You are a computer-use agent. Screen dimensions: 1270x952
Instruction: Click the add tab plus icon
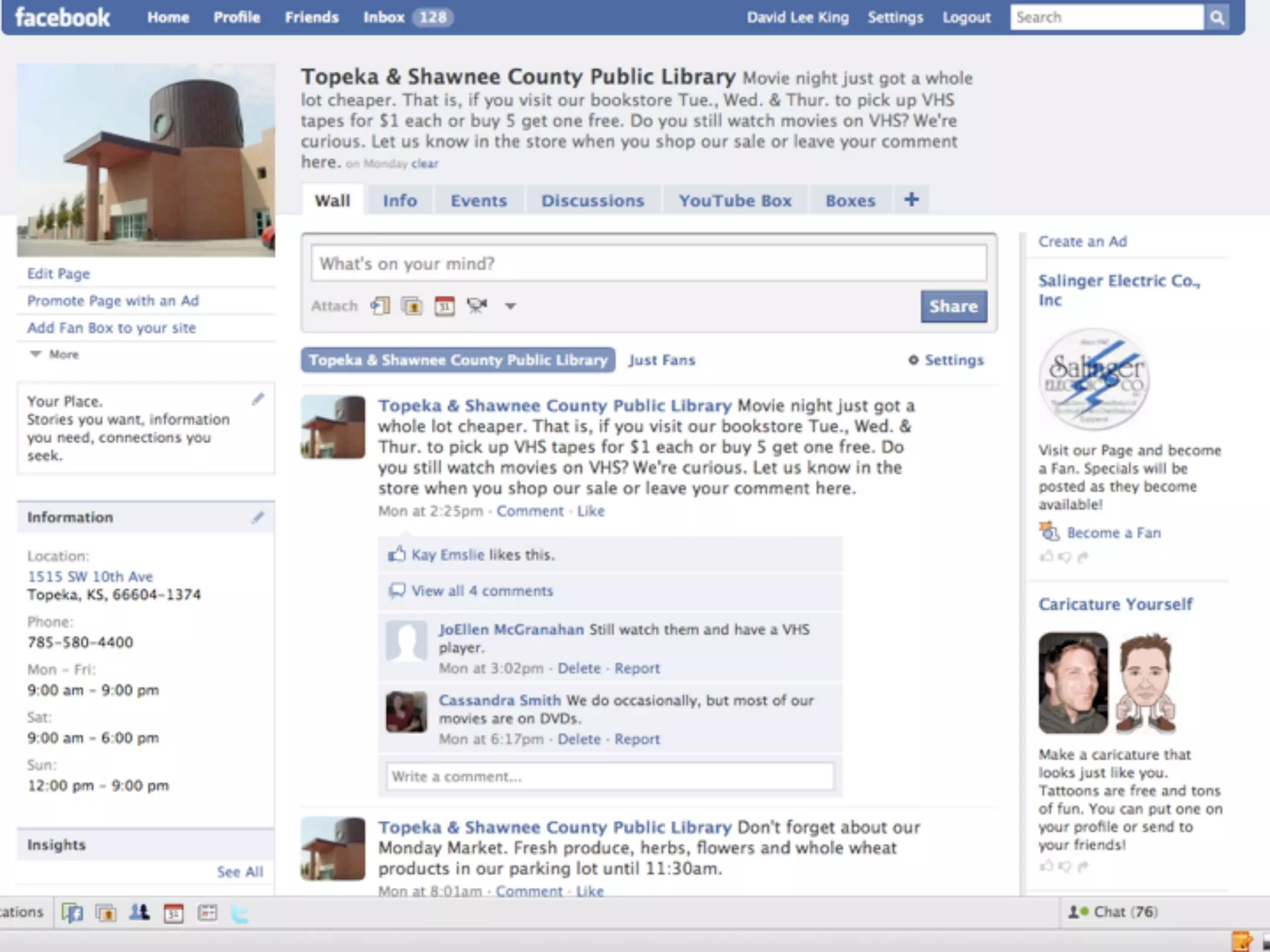911,200
